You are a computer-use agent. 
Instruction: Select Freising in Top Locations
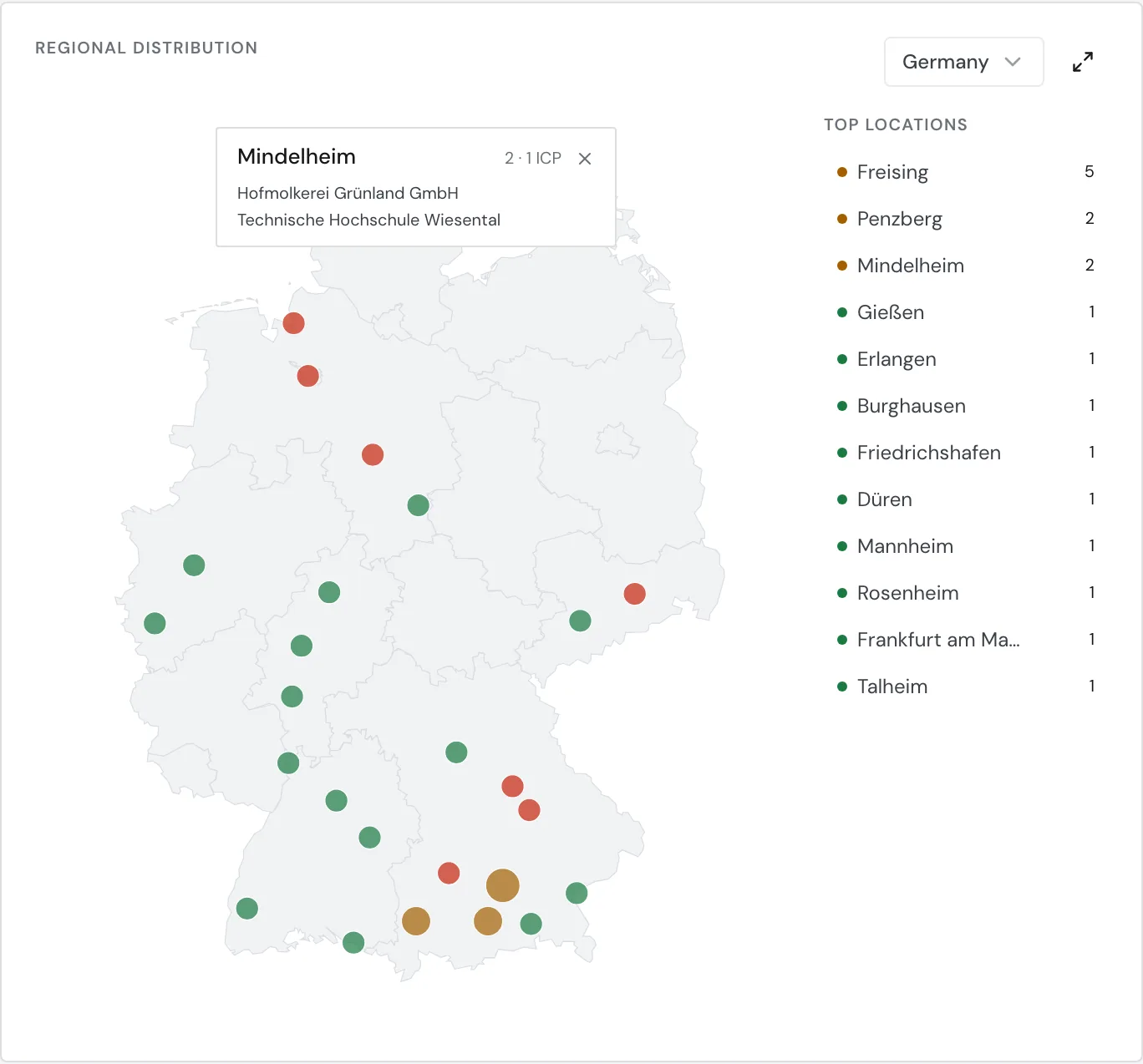[965, 172]
